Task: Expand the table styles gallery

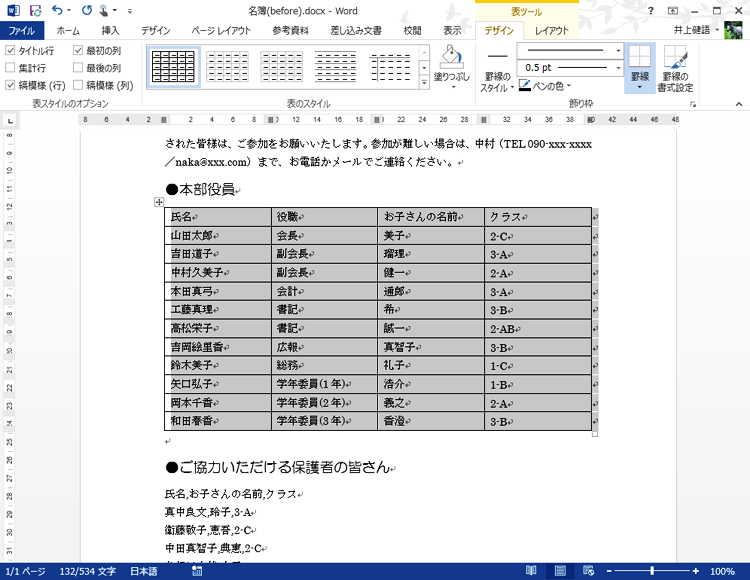Action: coord(424,83)
